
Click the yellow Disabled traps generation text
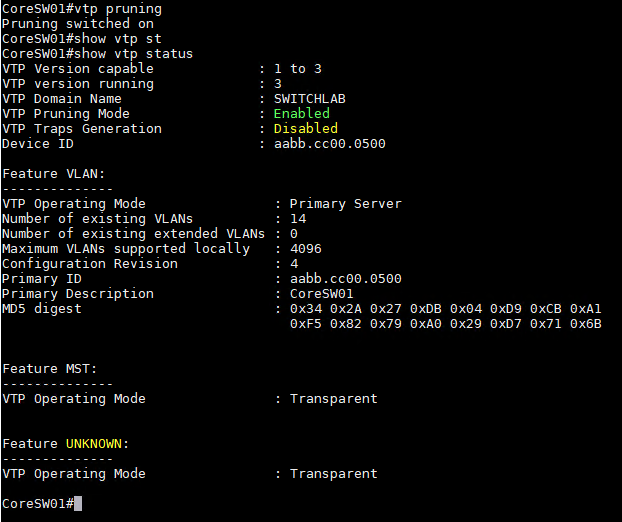tap(305, 129)
